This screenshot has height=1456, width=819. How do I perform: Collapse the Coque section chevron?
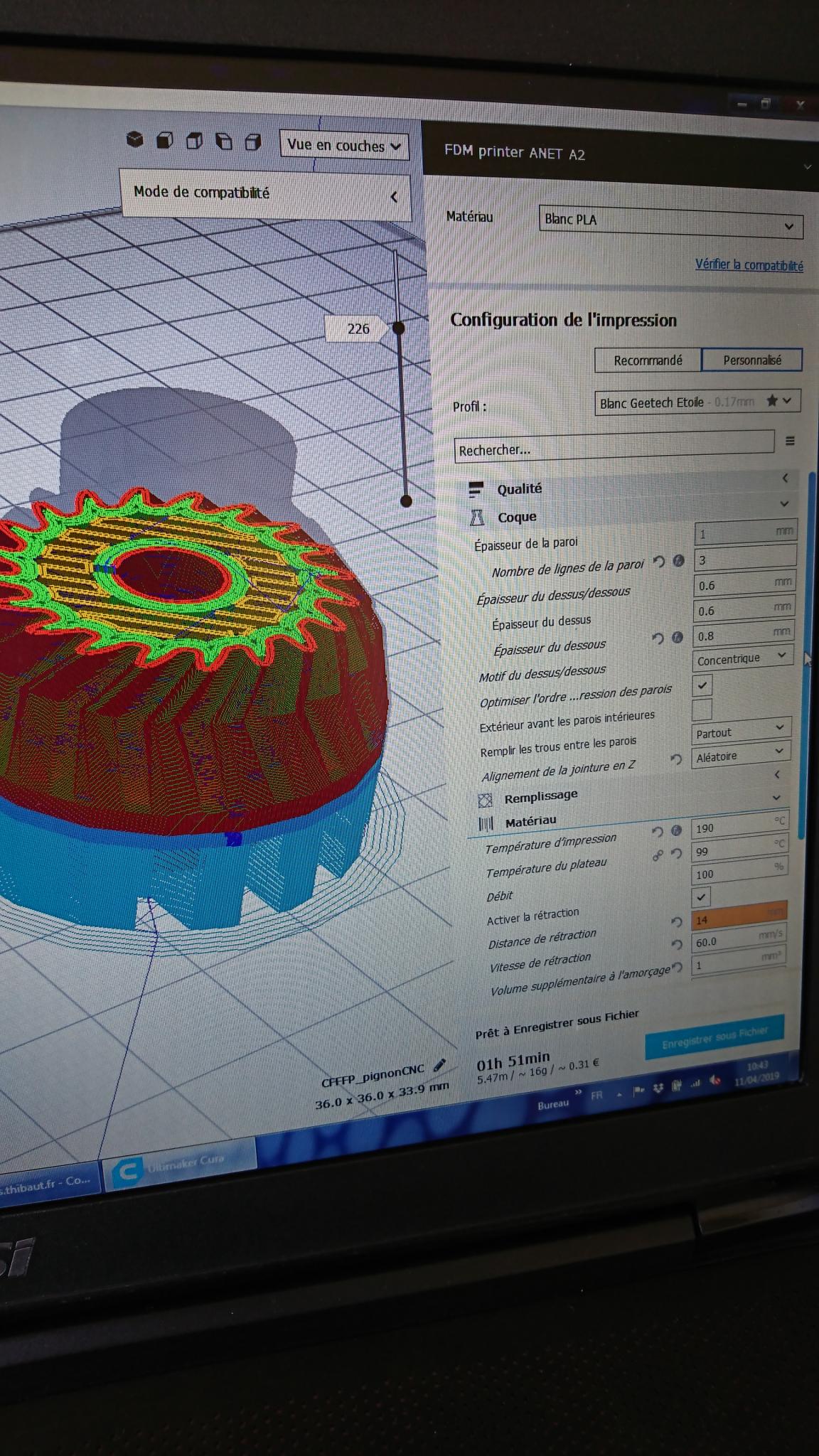tap(785, 504)
